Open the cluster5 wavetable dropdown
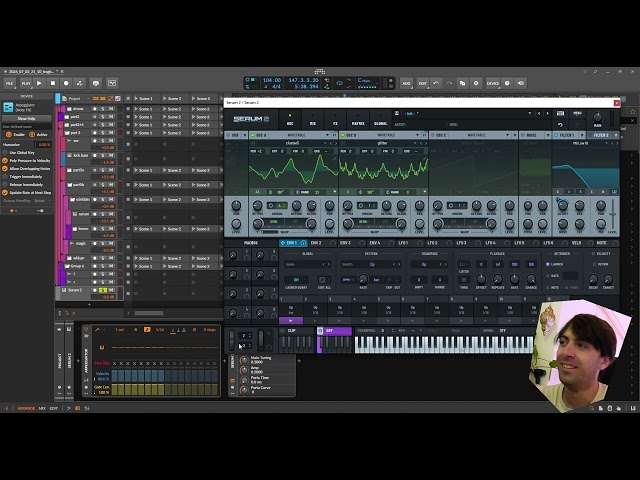640x480 pixels. tap(325, 143)
